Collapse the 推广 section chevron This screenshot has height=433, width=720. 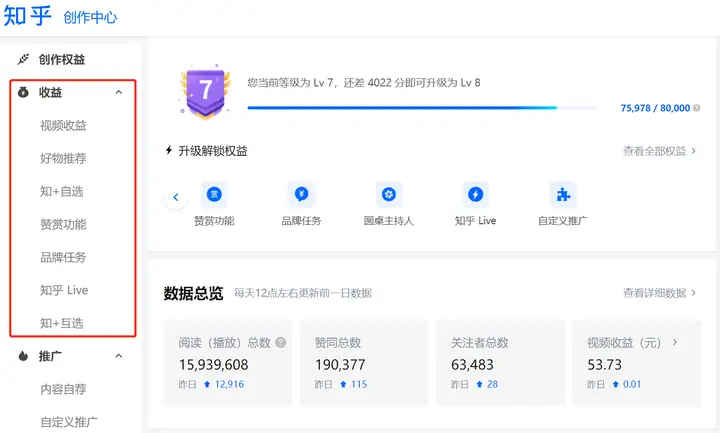pyautogui.click(x=119, y=356)
